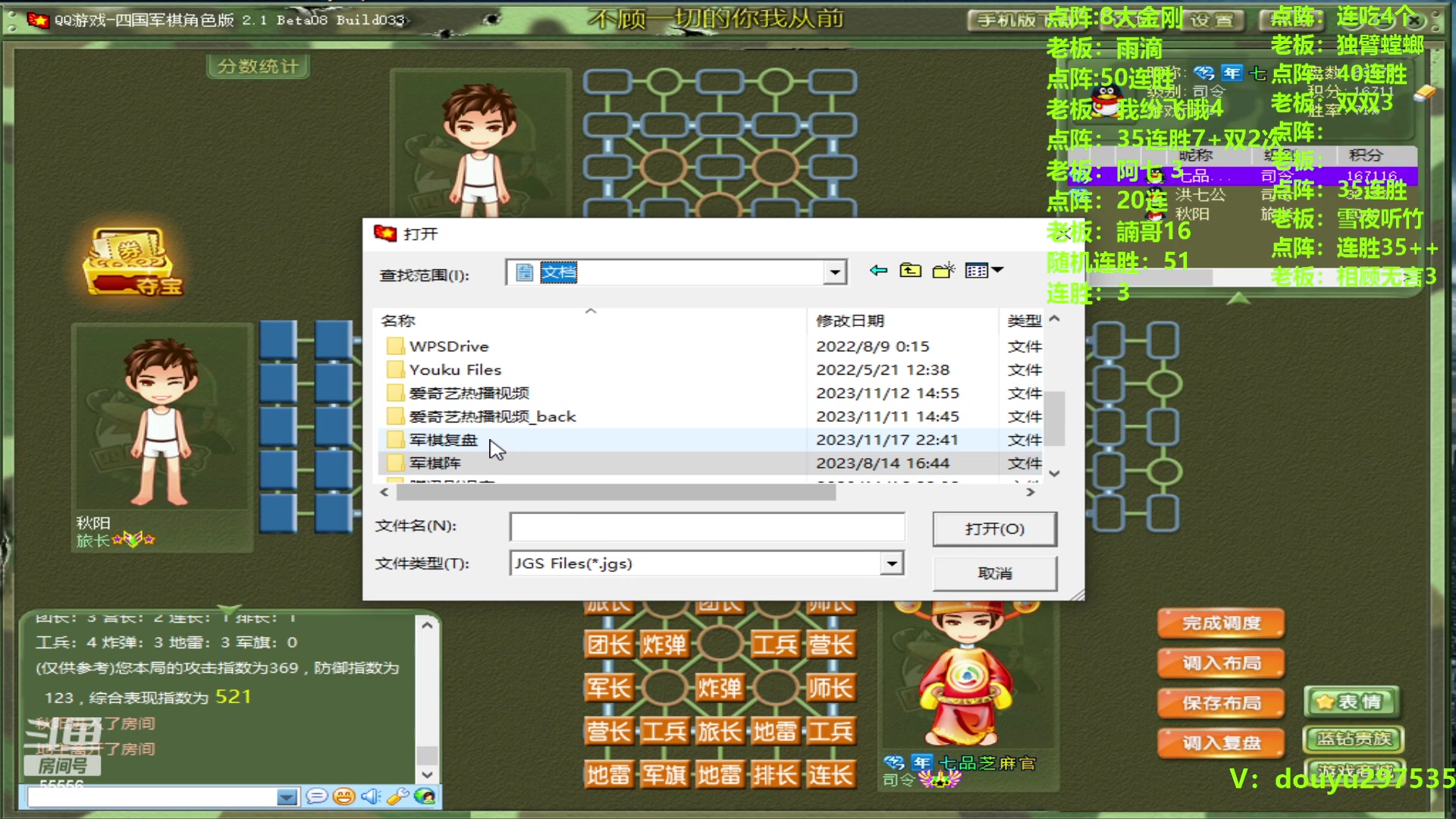
Task: Go up one folder level icon
Action: [x=910, y=271]
